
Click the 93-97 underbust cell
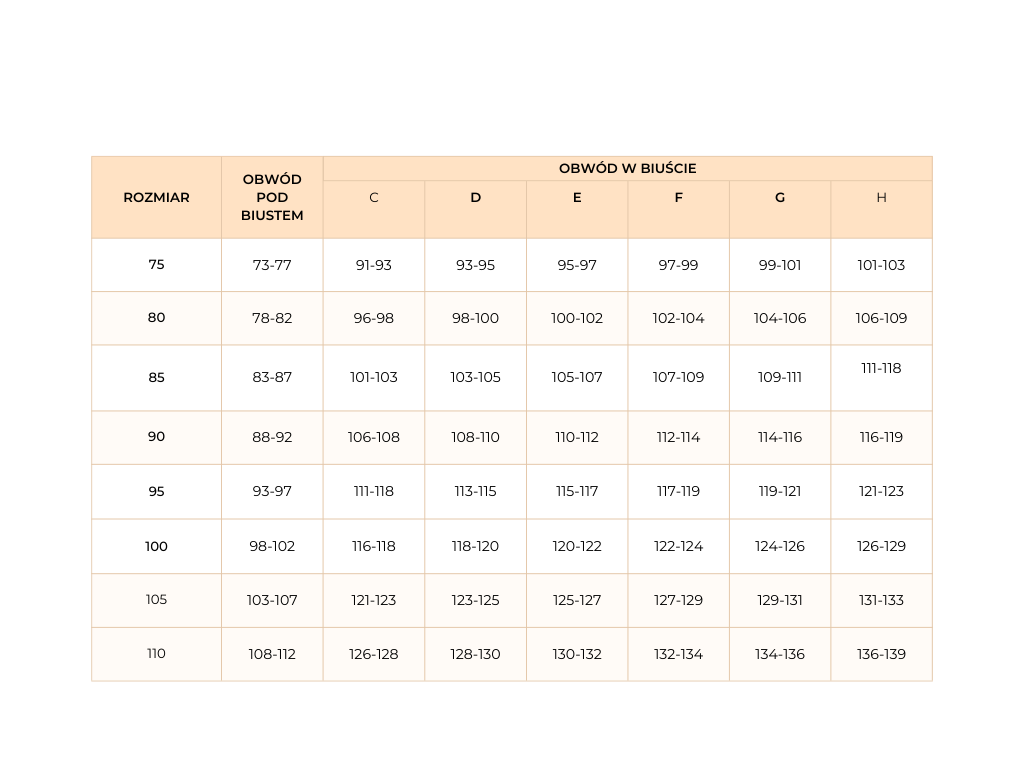pyautogui.click(x=272, y=491)
